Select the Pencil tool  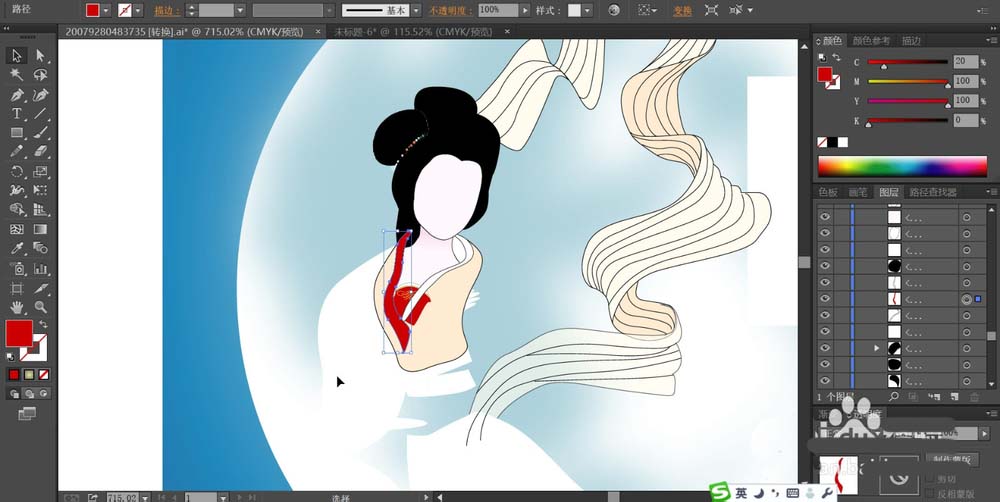pyautogui.click(x=17, y=152)
